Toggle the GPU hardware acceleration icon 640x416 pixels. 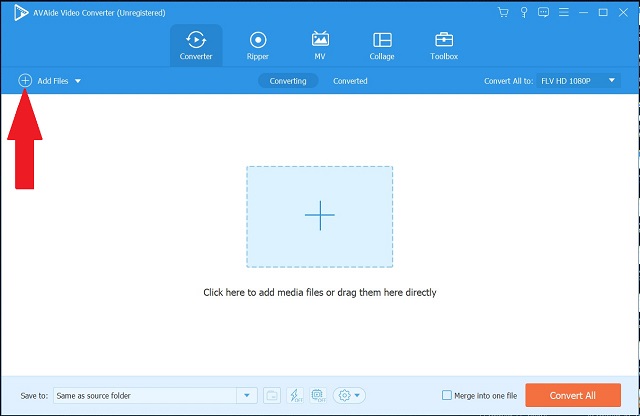click(318, 395)
